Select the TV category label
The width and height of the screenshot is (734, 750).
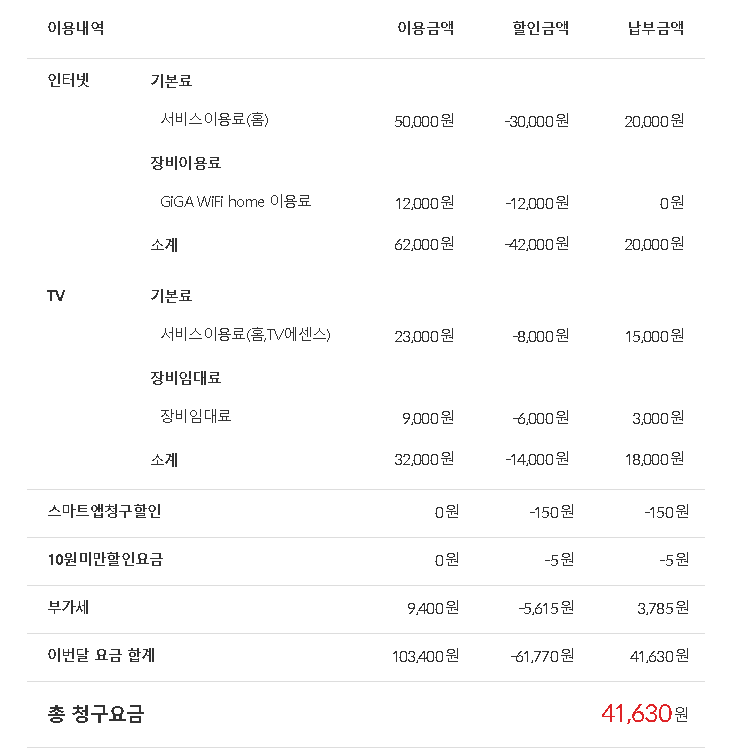pyautogui.click(x=56, y=296)
